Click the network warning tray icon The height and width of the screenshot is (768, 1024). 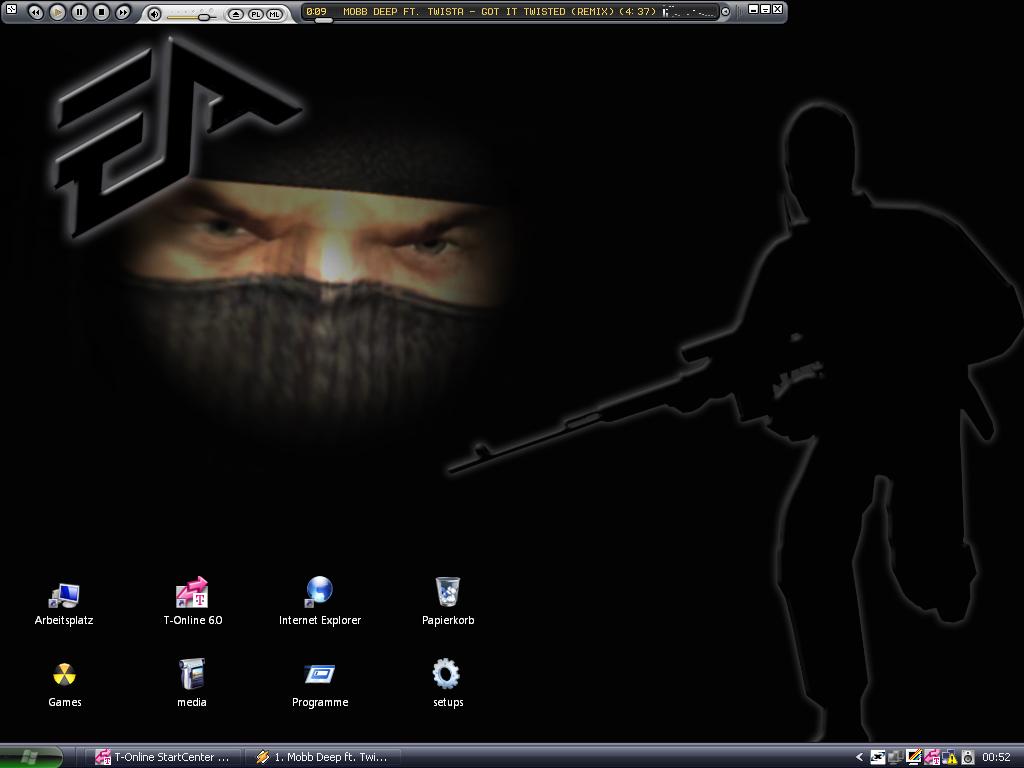point(950,758)
